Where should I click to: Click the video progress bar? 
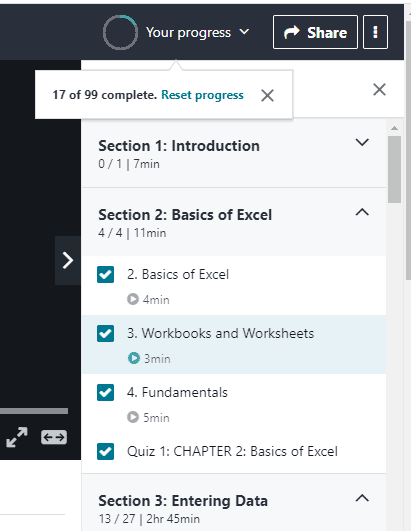pos(34,411)
